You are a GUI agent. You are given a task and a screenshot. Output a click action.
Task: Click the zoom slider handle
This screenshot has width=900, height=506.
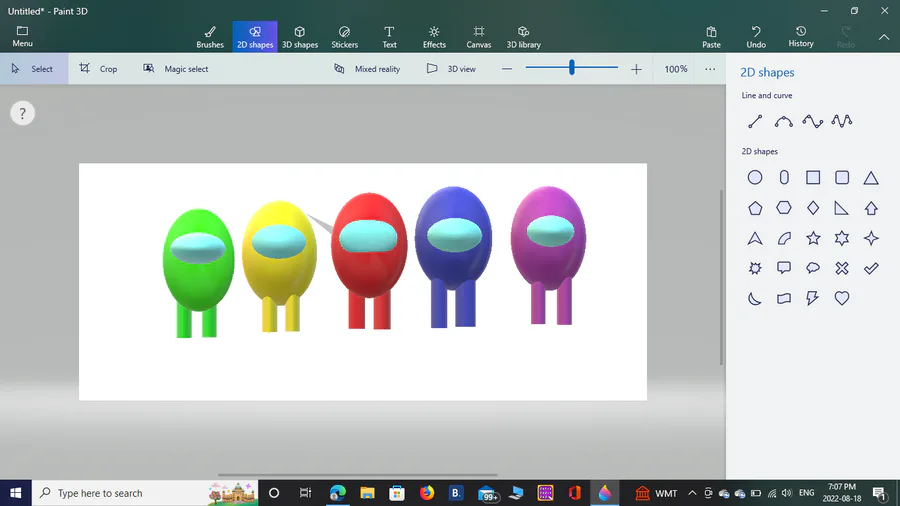coord(571,68)
